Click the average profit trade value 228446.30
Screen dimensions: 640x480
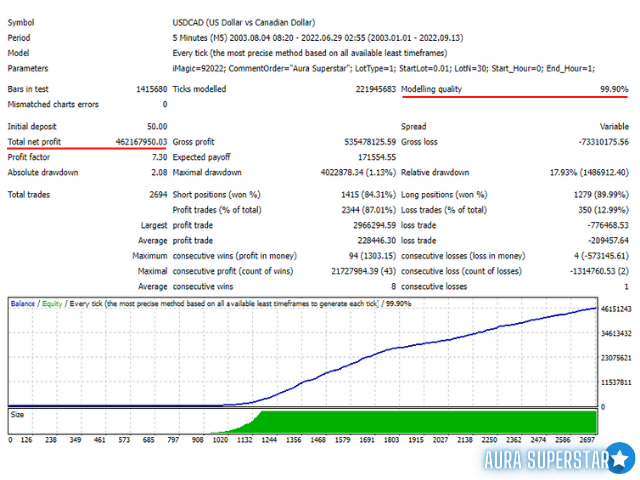[377, 241]
